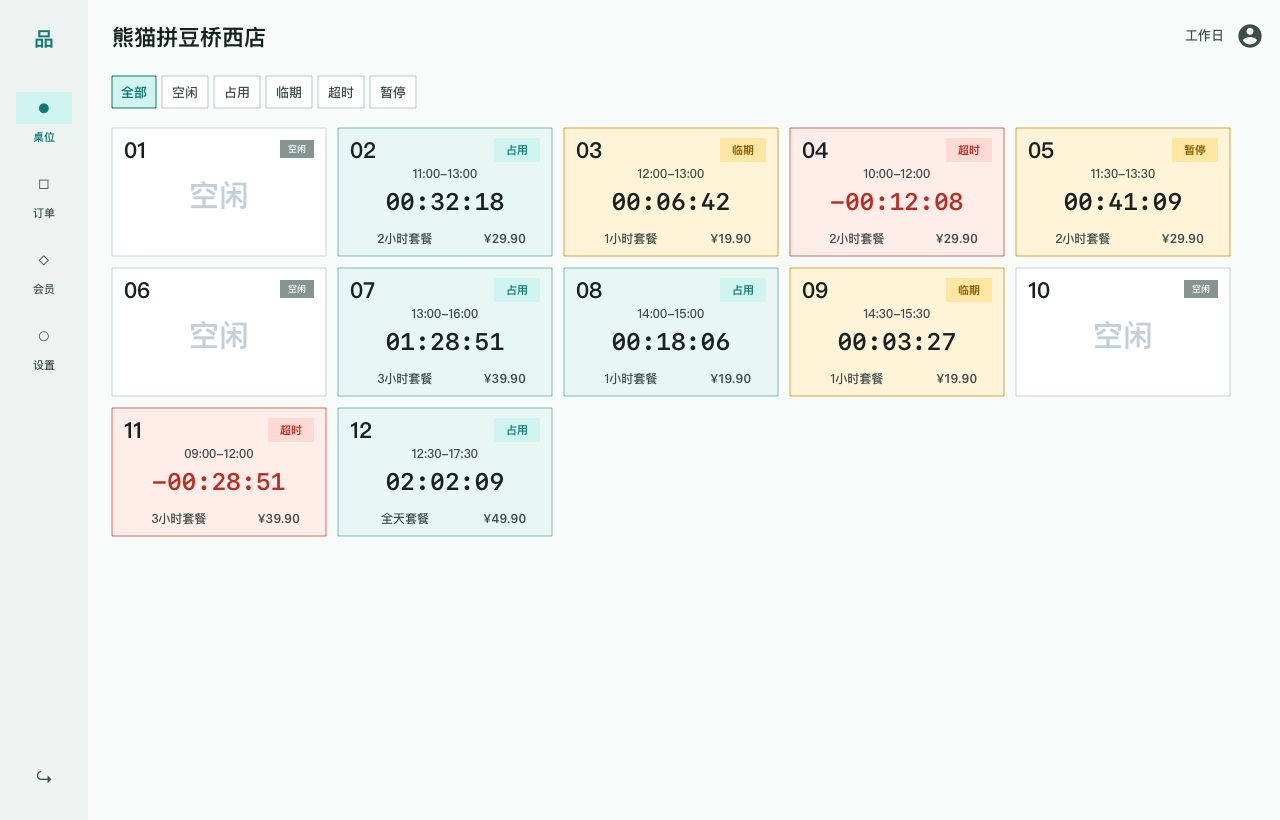Click the 超时 badge on table 11
The height and width of the screenshot is (820, 1280).
coord(291,430)
